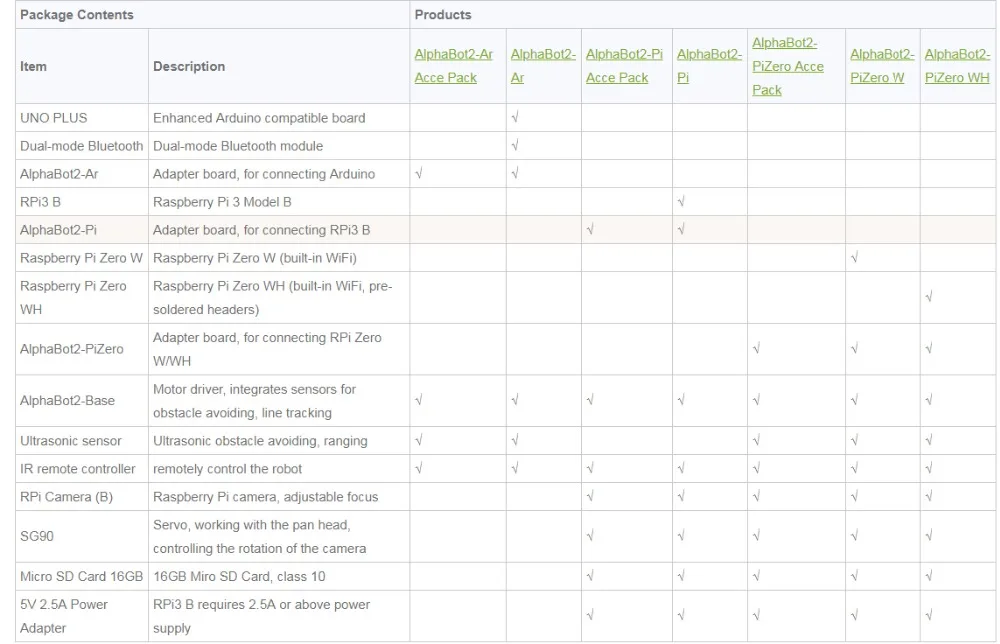This screenshot has width=1000, height=644.
Task: Click 'Dual-mode Bluetooth module' description
Action: click(238, 146)
